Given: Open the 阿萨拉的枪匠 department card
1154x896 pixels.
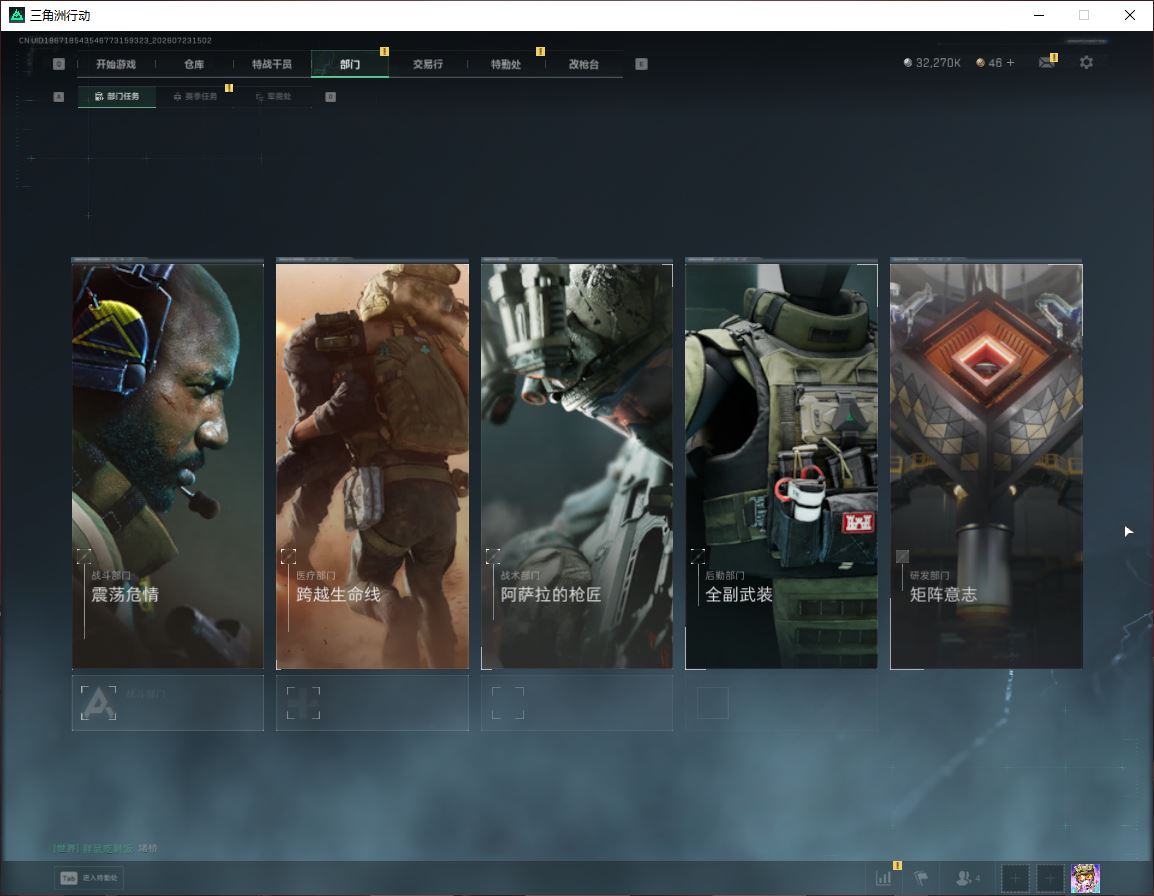Looking at the screenshot, I should point(577,464).
